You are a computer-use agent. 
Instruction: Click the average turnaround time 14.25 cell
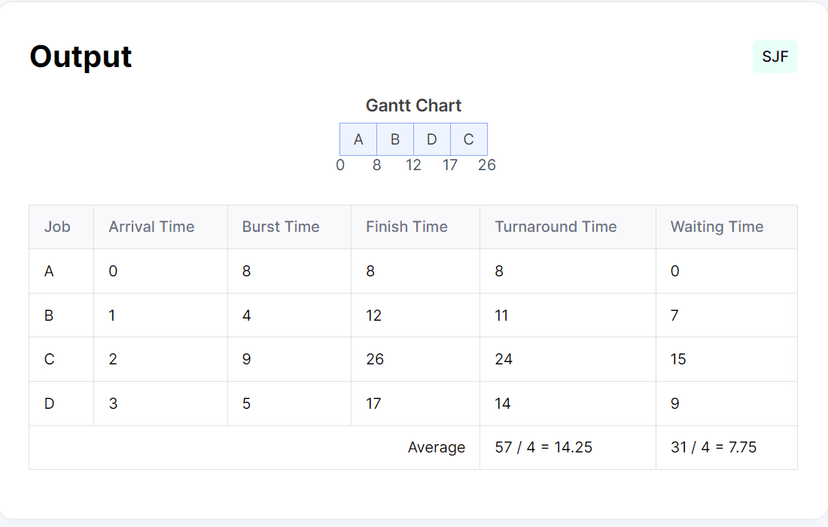point(543,447)
